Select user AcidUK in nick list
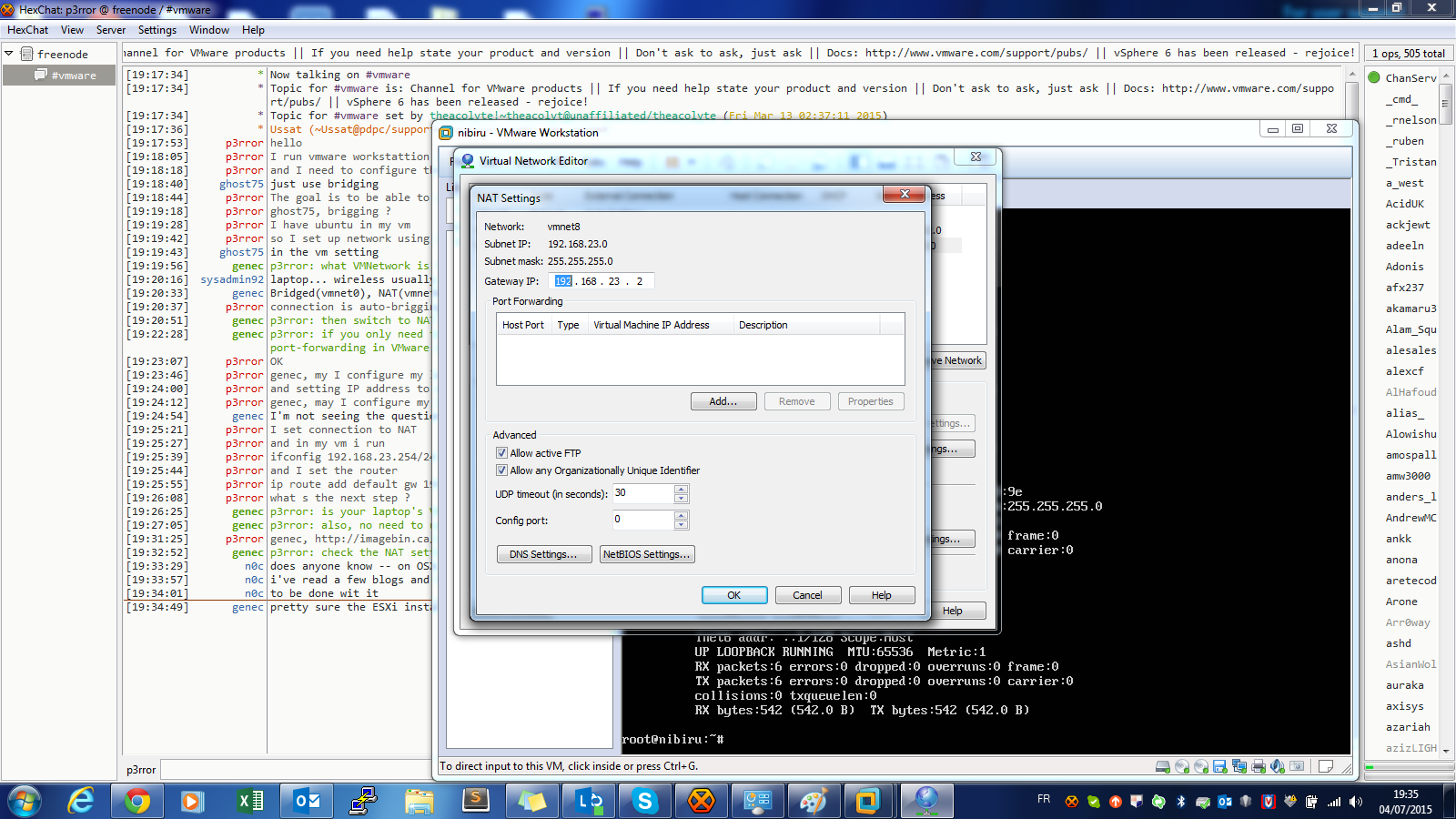Image resolution: width=1456 pixels, height=819 pixels. click(1404, 204)
